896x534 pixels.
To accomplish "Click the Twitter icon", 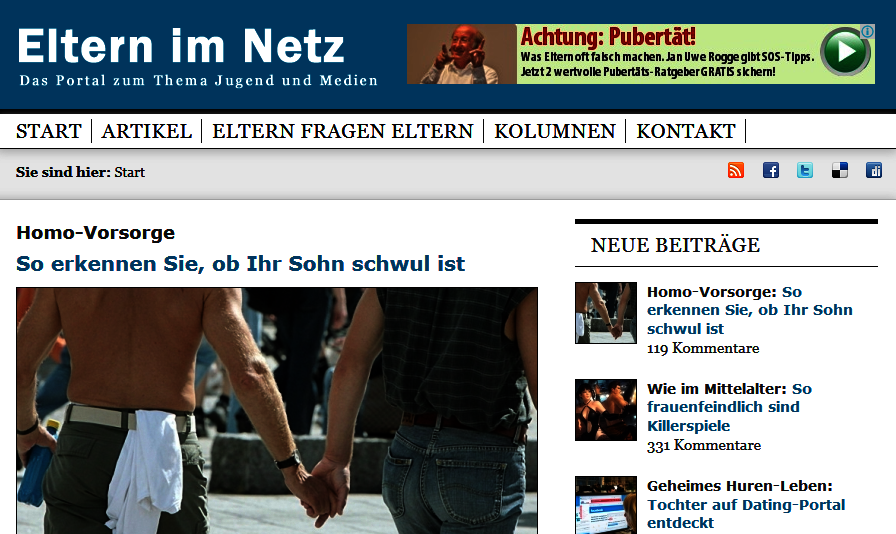I will [805, 170].
